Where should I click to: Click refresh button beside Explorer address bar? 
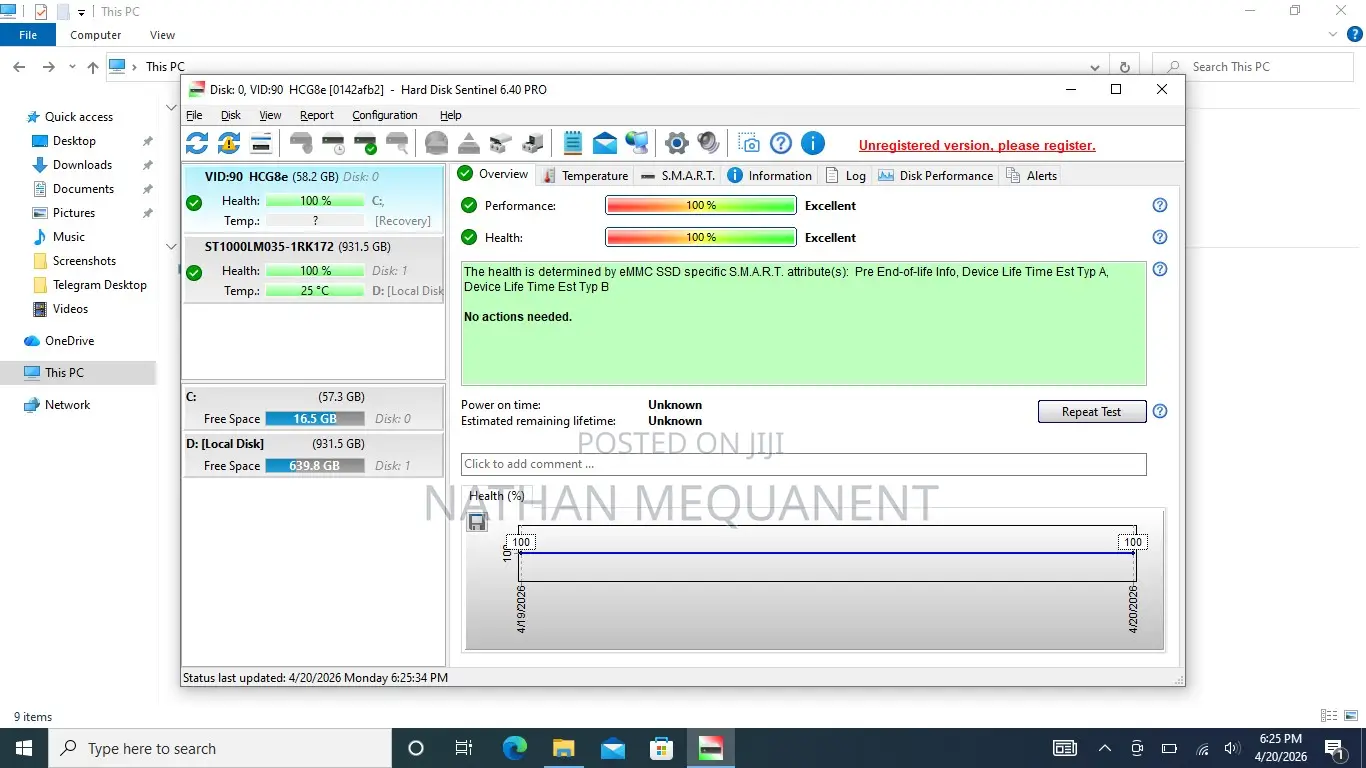tap(1124, 67)
